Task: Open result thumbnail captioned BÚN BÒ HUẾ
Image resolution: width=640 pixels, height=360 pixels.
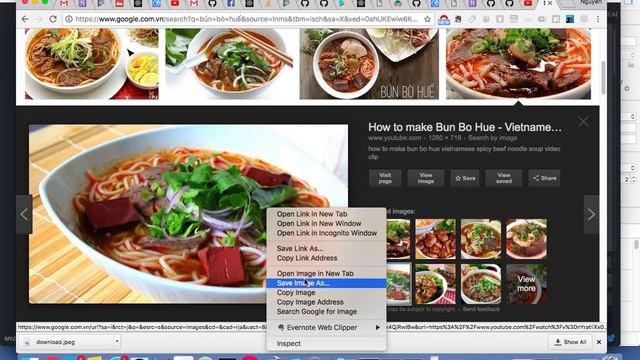Action: pos(369,64)
